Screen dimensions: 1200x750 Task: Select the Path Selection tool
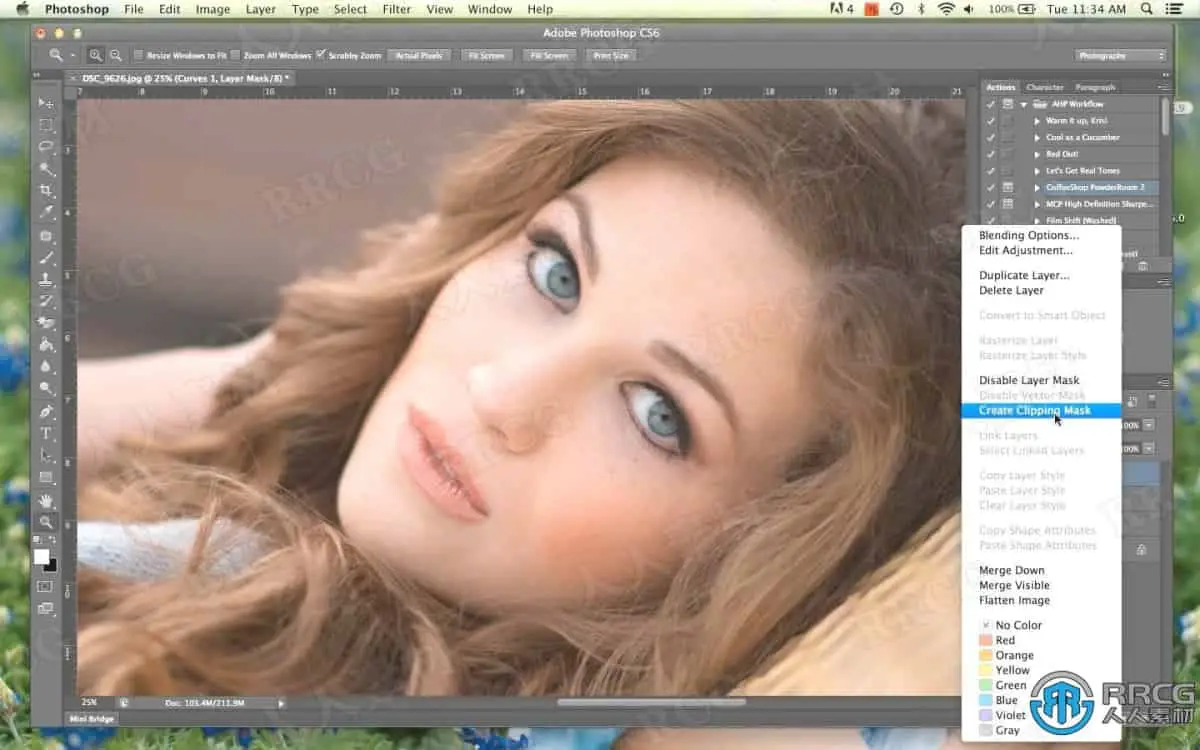[46, 456]
